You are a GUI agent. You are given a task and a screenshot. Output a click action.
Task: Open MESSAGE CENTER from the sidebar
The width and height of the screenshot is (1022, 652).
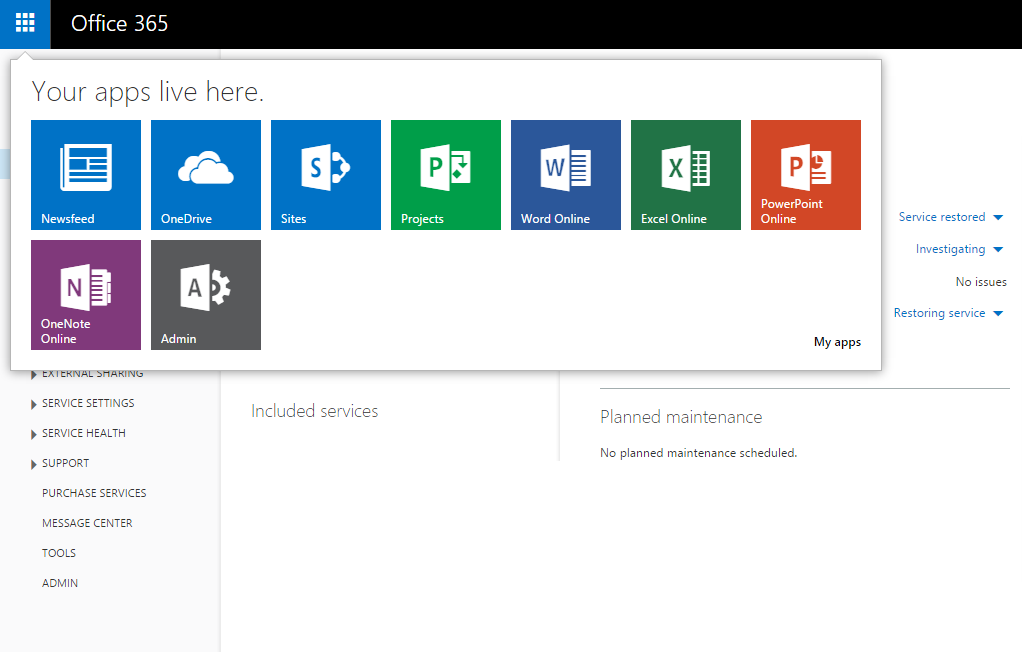[x=88, y=522]
